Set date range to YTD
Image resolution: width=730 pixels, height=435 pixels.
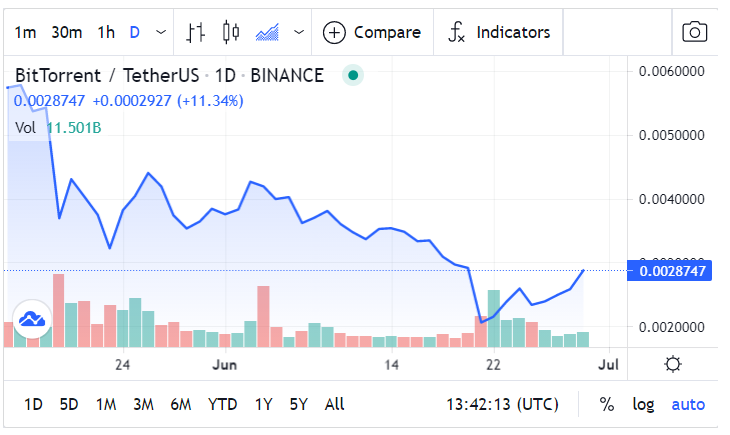(x=223, y=404)
